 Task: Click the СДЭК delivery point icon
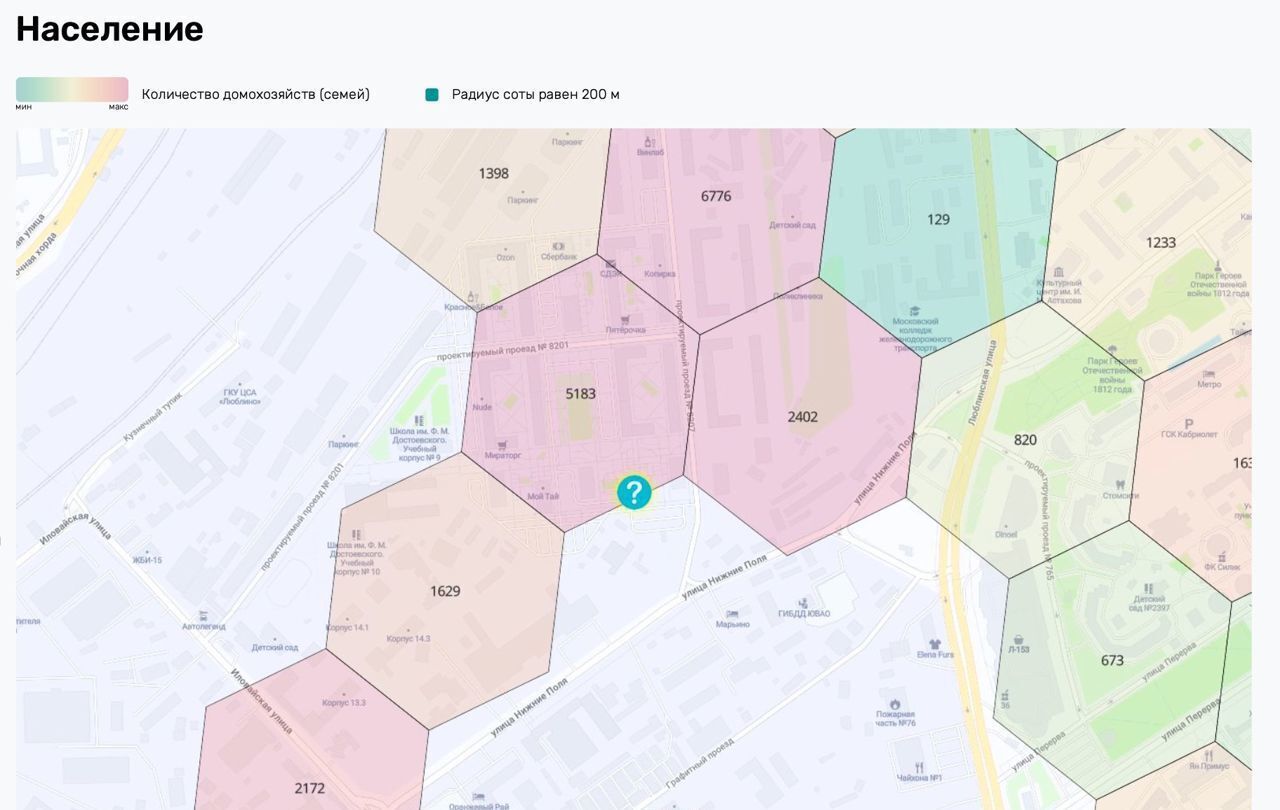tap(611, 264)
